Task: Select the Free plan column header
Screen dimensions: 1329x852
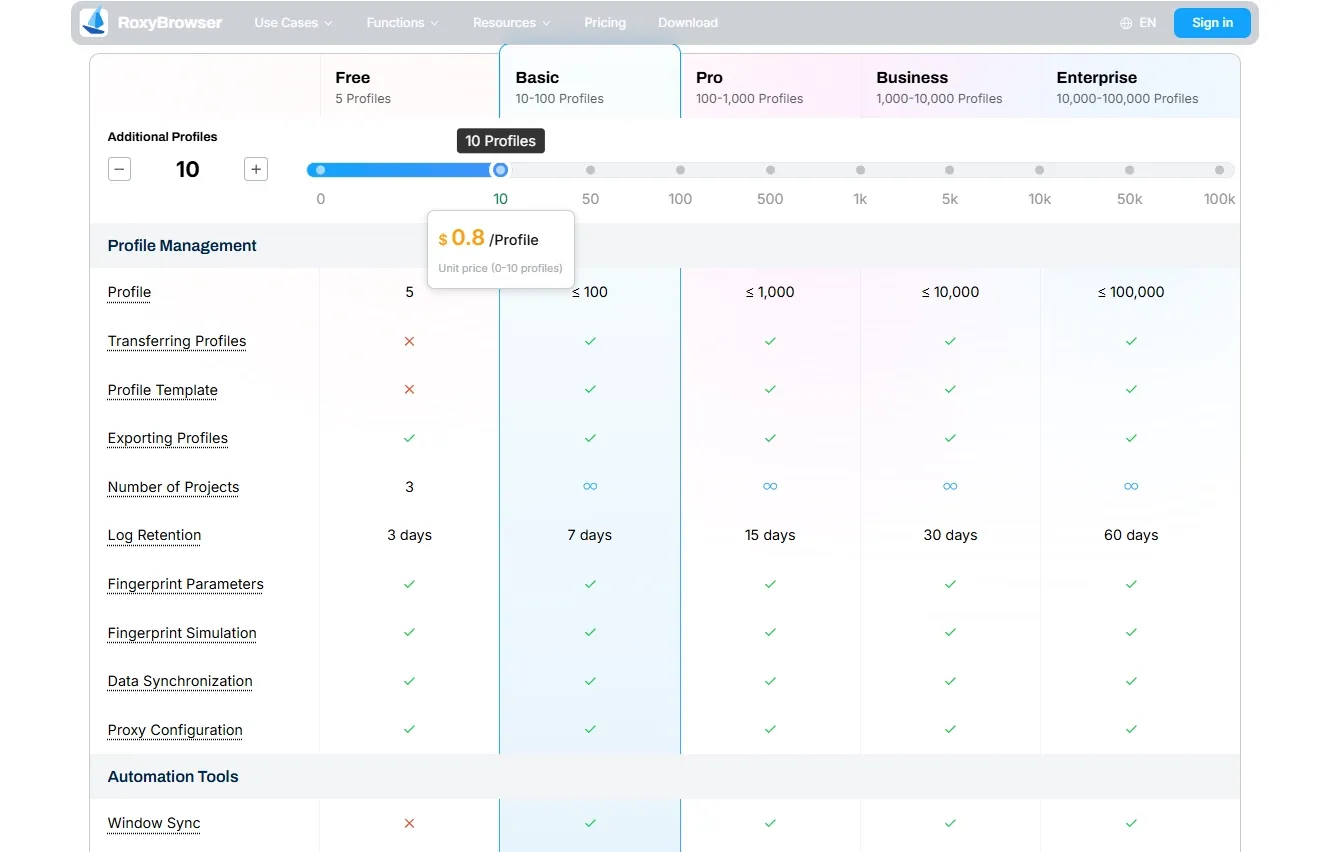Action: coord(409,87)
